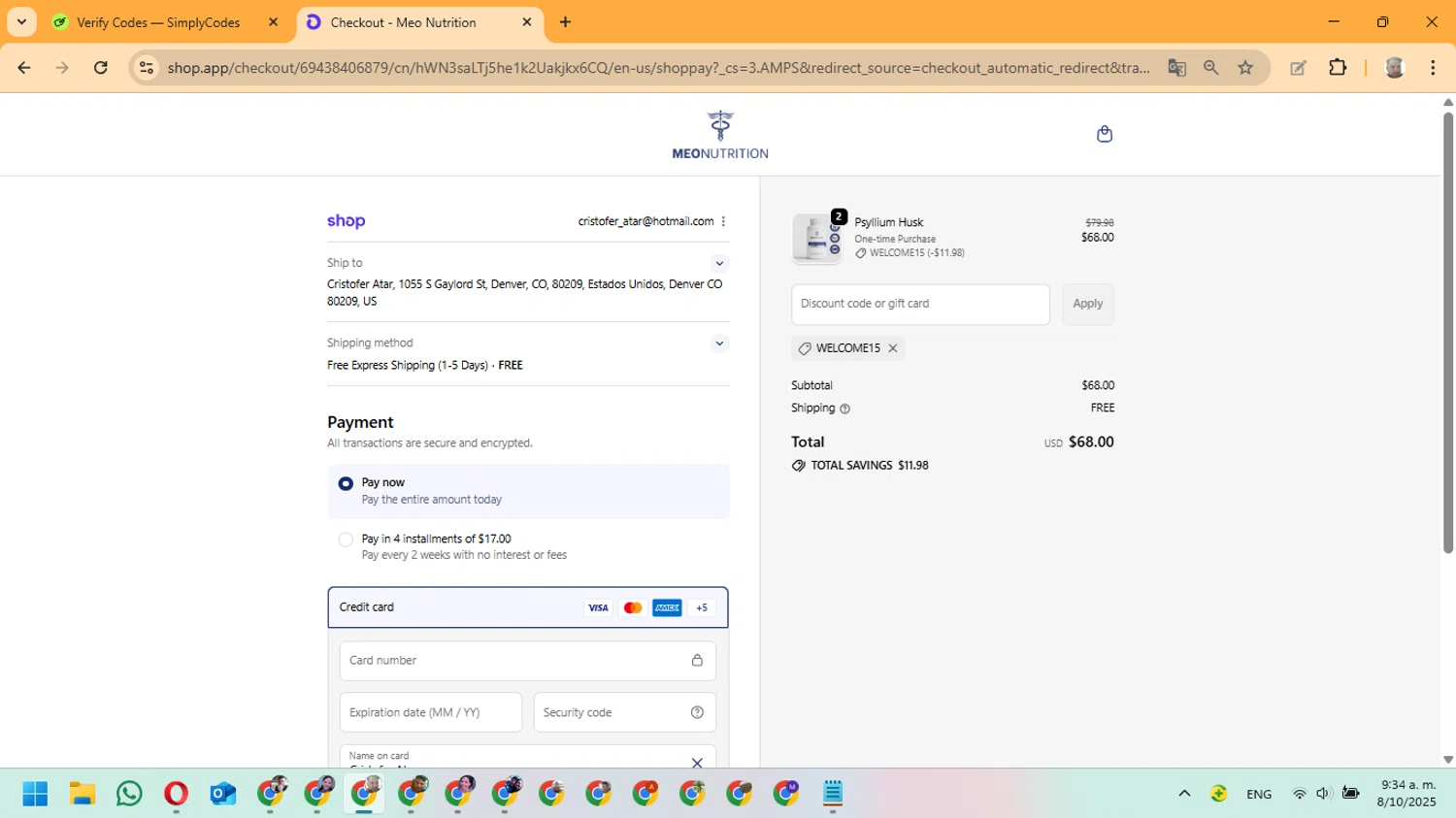Focus the Discount code or gift card field
This screenshot has height=818, width=1456.
(x=920, y=304)
